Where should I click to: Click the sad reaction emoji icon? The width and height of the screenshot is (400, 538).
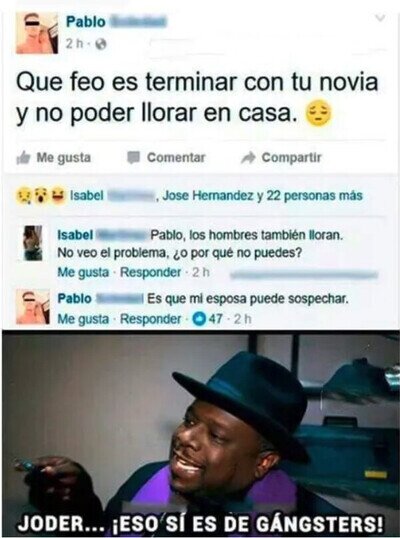pos(23,196)
